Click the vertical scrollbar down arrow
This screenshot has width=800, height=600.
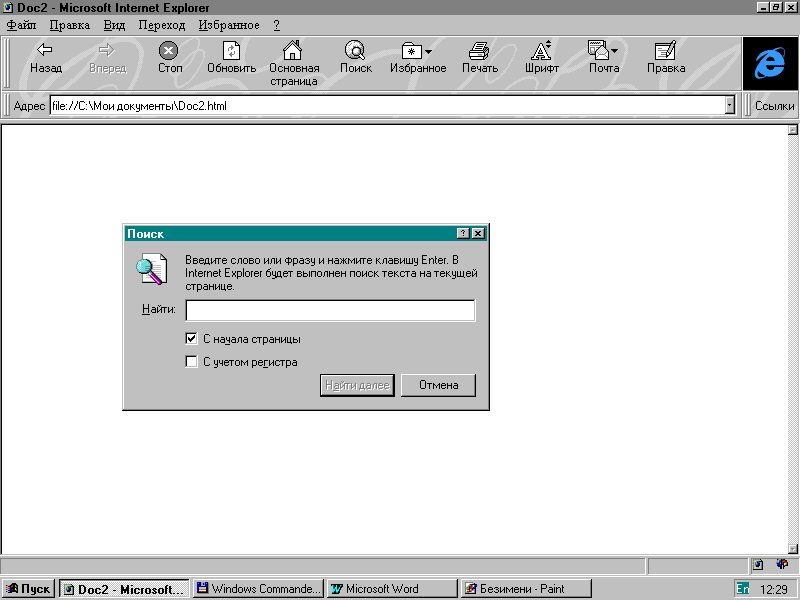793,549
